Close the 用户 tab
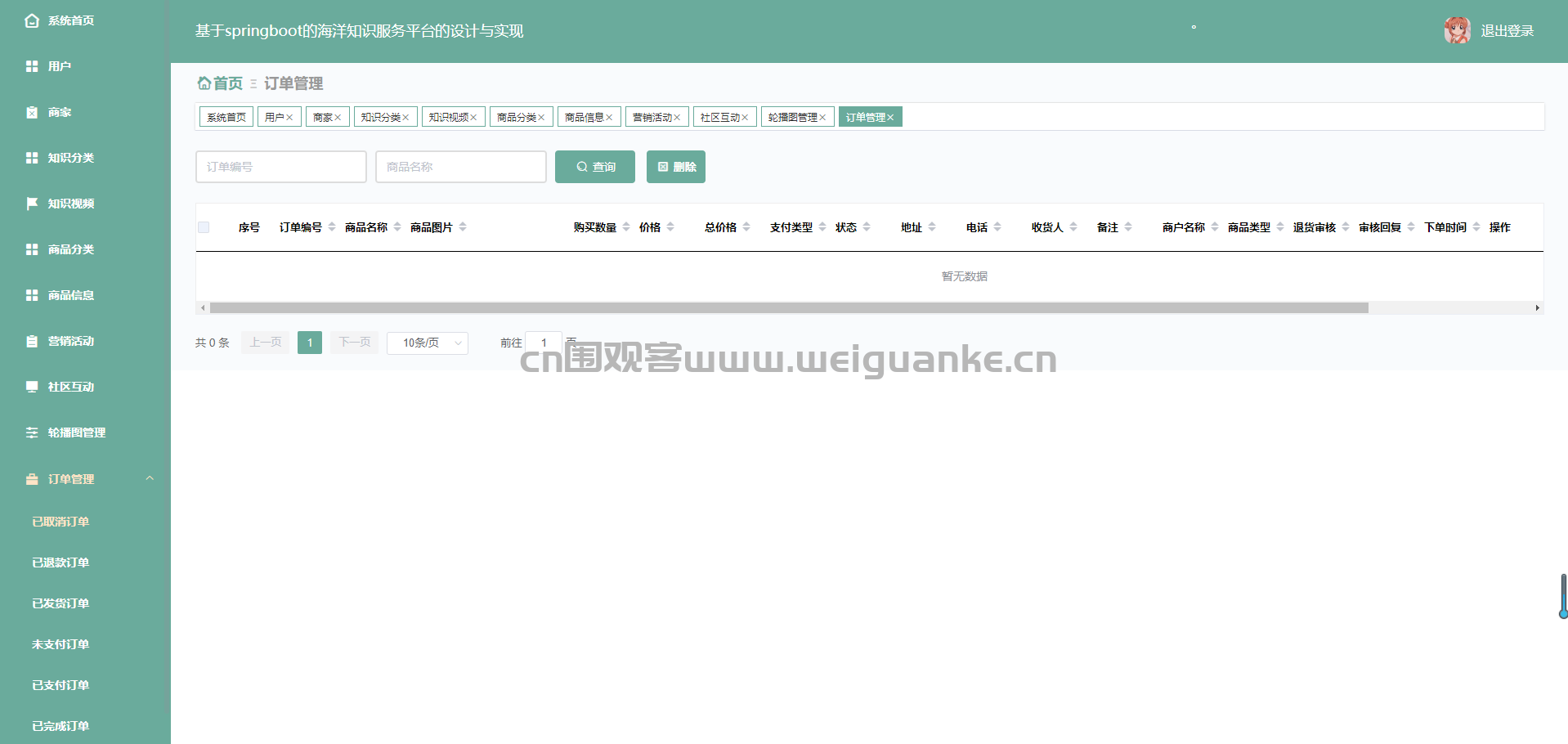 (x=289, y=118)
